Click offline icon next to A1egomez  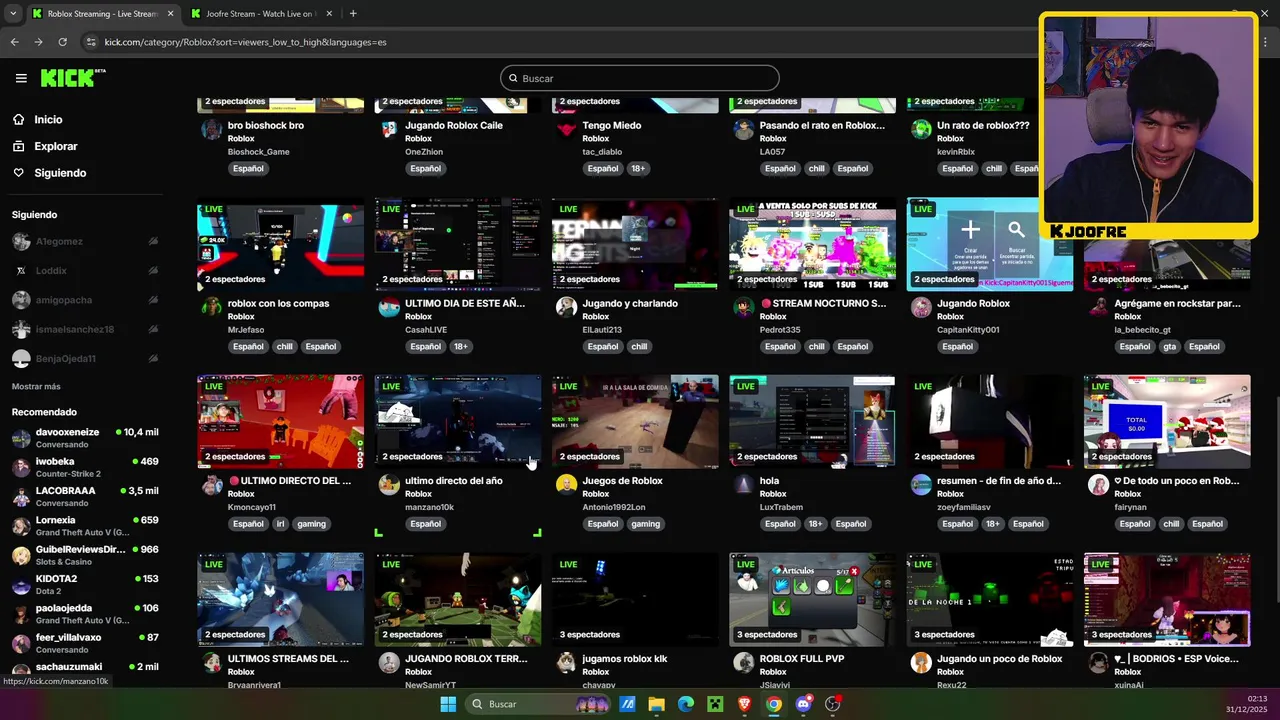pyautogui.click(x=153, y=241)
